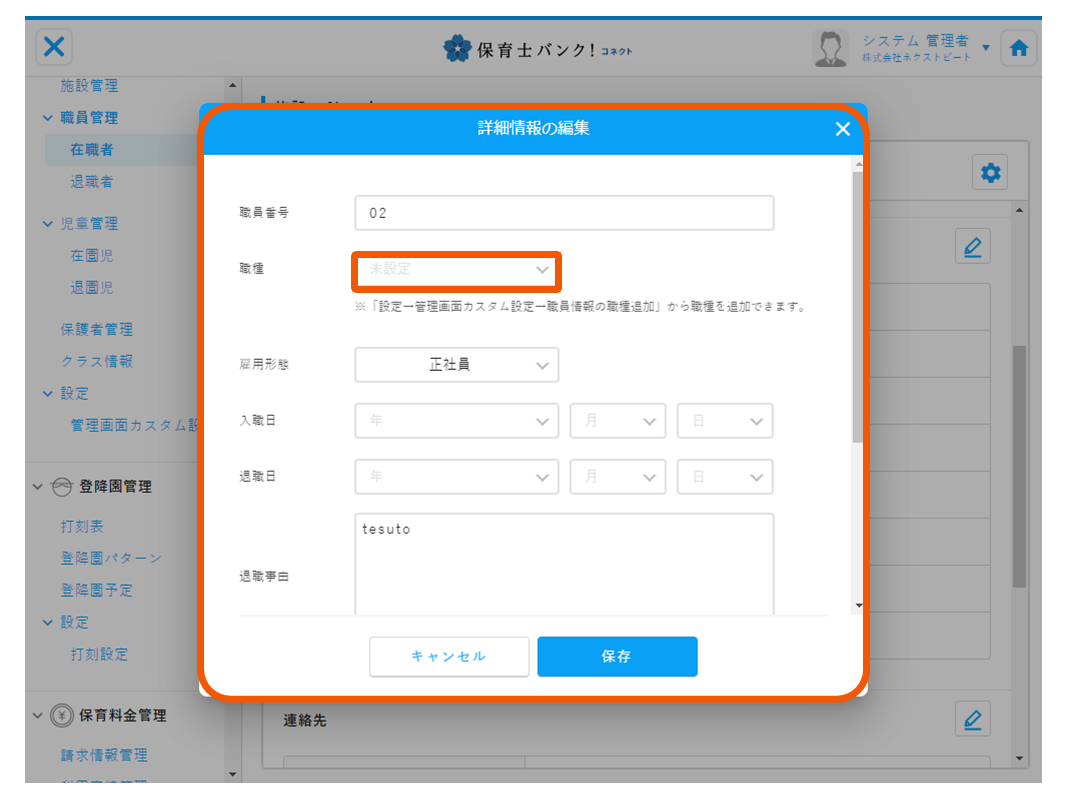Click the 退職事由 text area
Viewport: 1067px width, 800px height.
(564, 564)
